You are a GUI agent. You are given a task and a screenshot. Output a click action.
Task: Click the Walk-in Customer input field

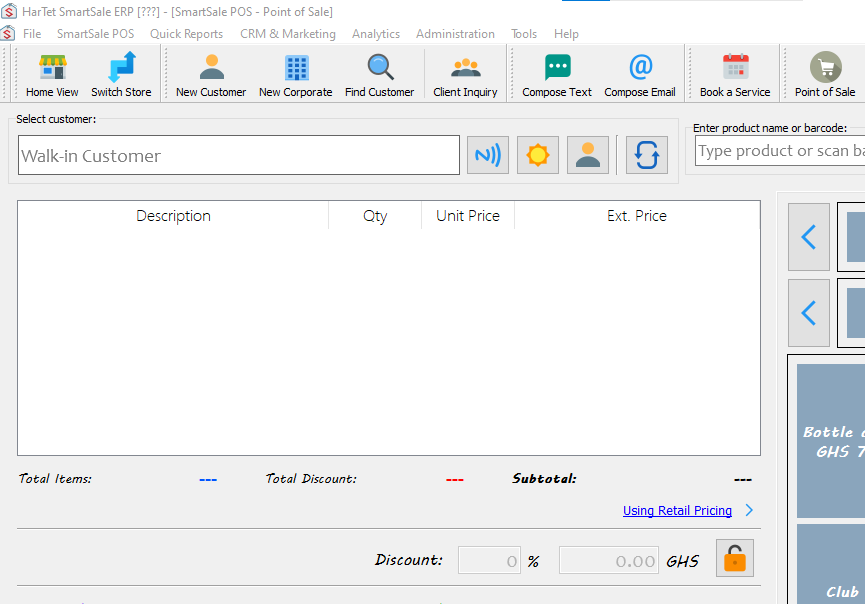tap(239, 156)
